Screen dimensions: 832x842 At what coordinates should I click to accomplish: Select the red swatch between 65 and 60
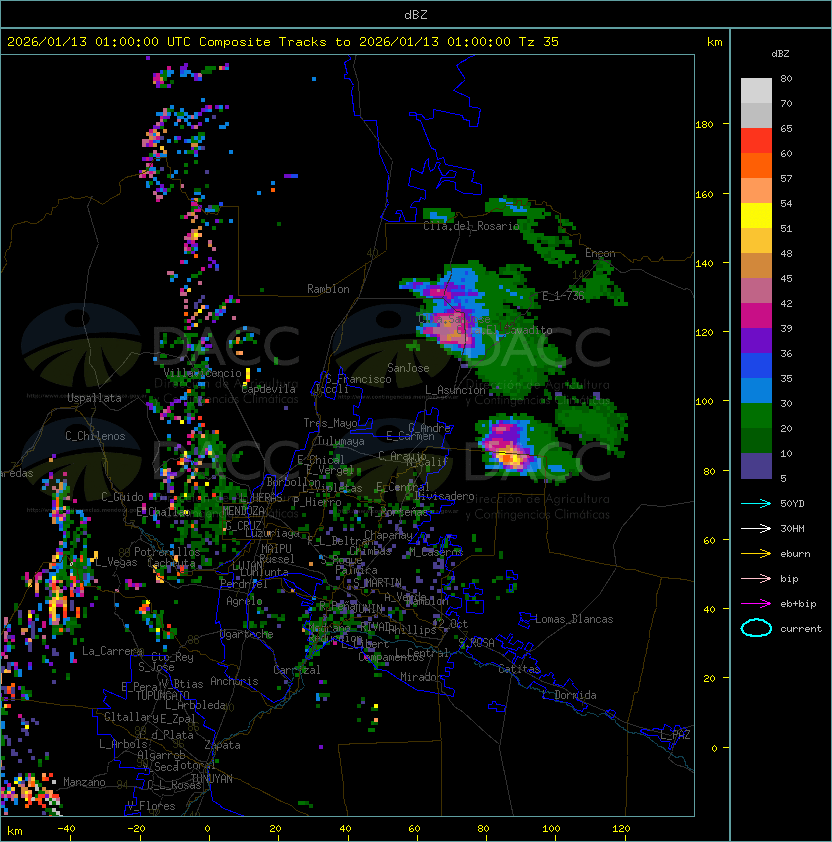756,141
